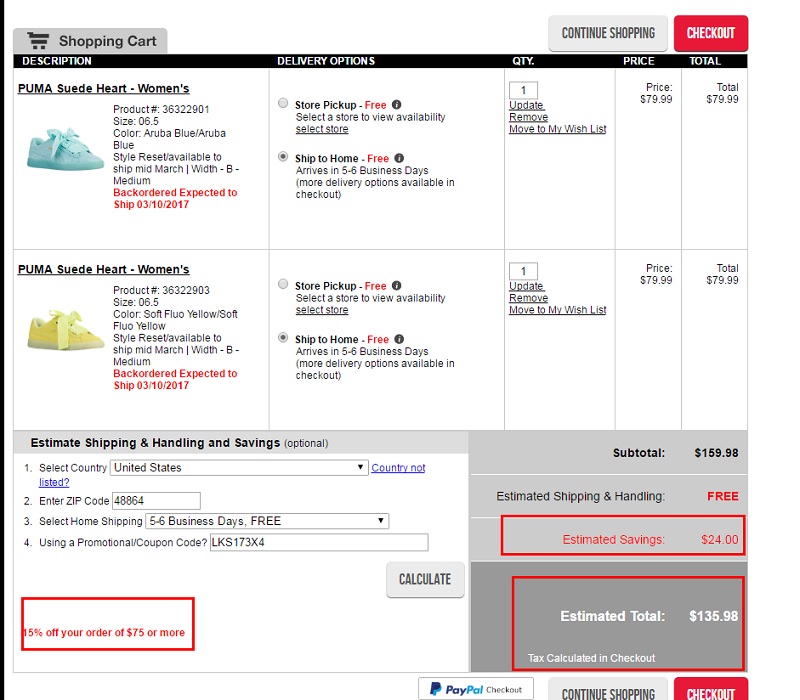Click the bottom red Checkout button
The height and width of the screenshot is (700, 800).
click(x=711, y=691)
